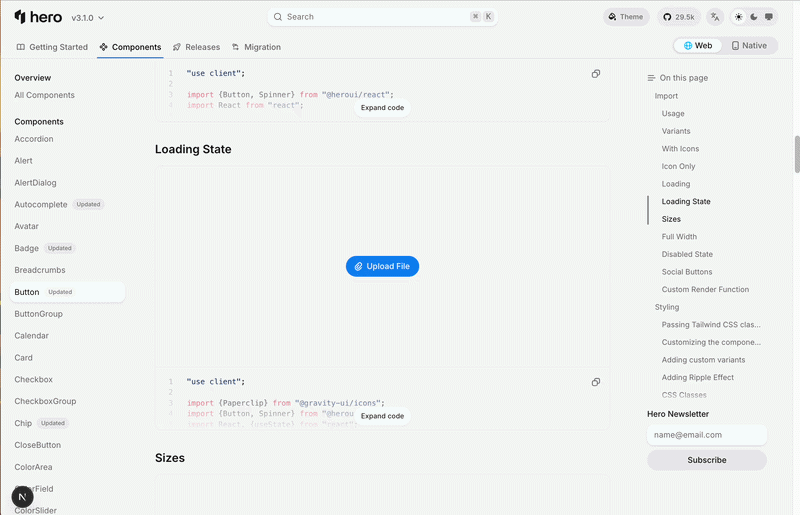
Task: Open the language translation menu
Action: click(715, 17)
